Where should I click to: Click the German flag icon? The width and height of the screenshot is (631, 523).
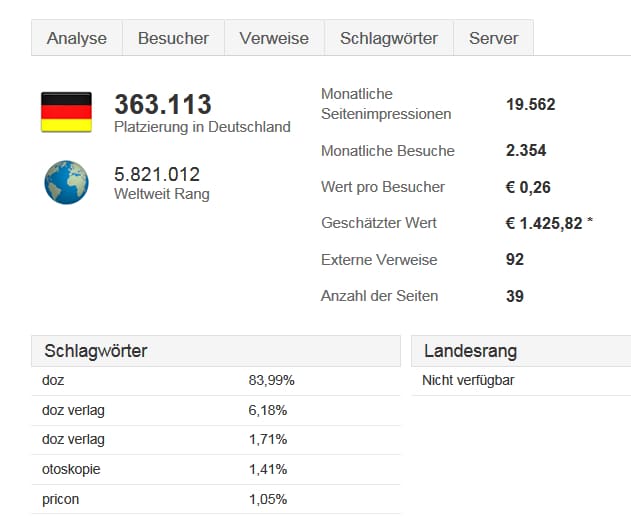click(66, 112)
